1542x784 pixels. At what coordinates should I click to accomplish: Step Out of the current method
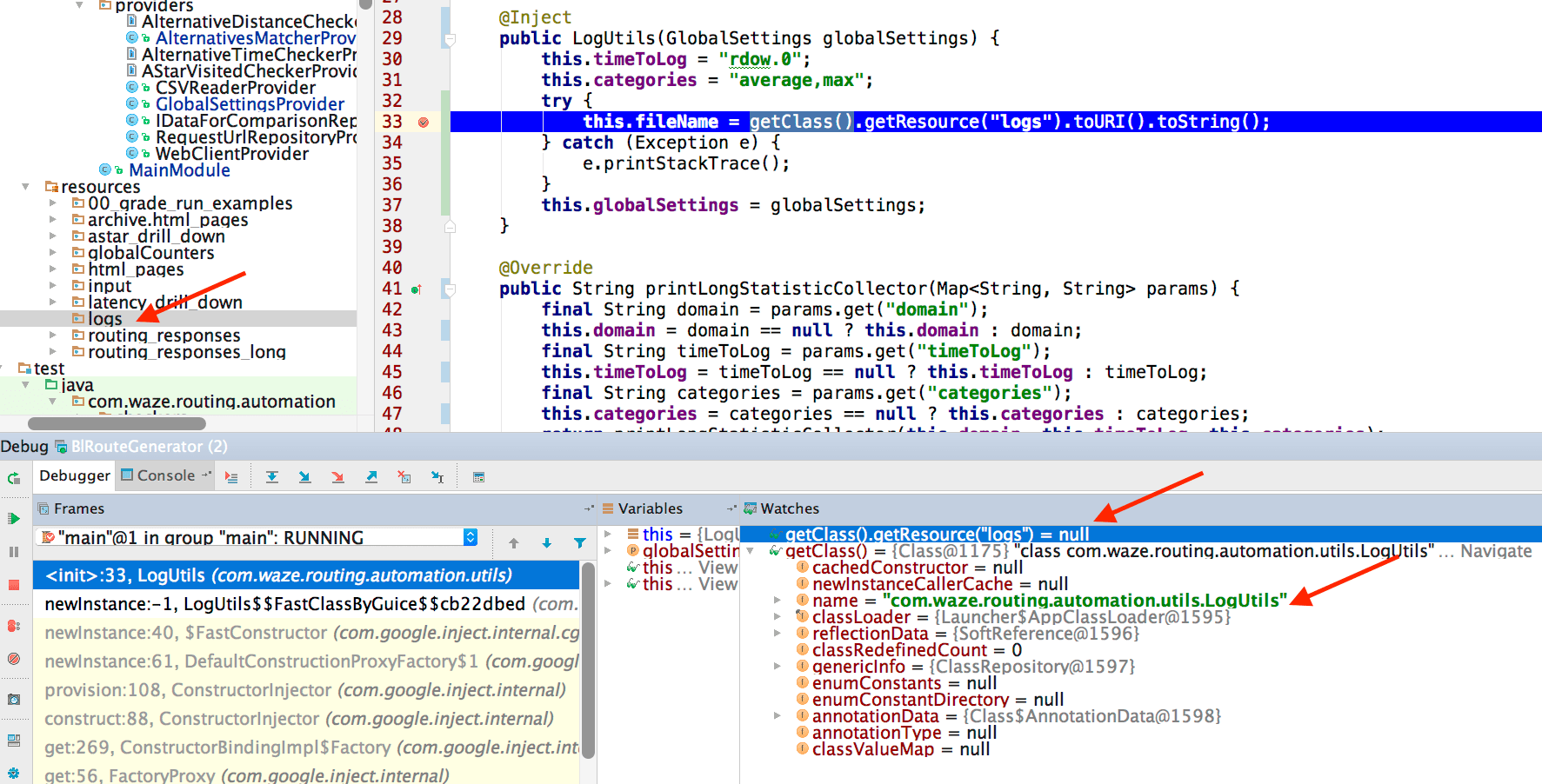(371, 476)
